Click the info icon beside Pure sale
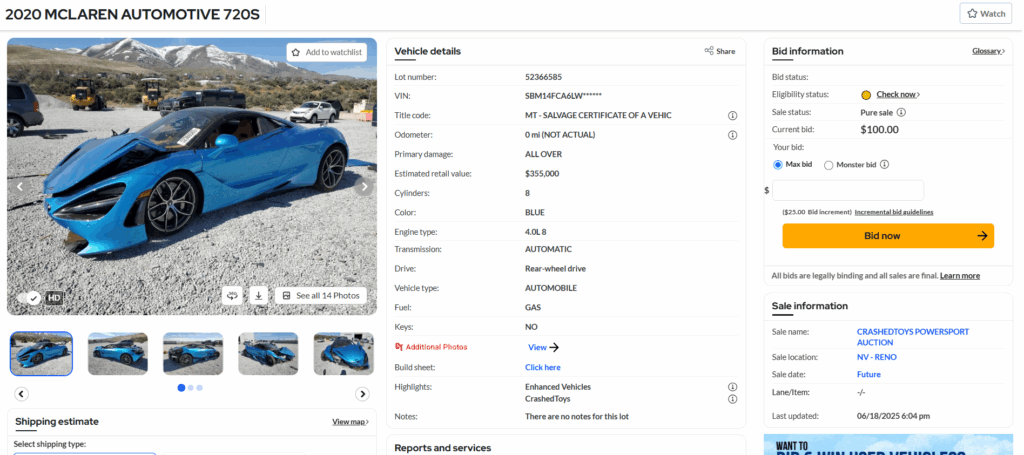 (901, 112)
